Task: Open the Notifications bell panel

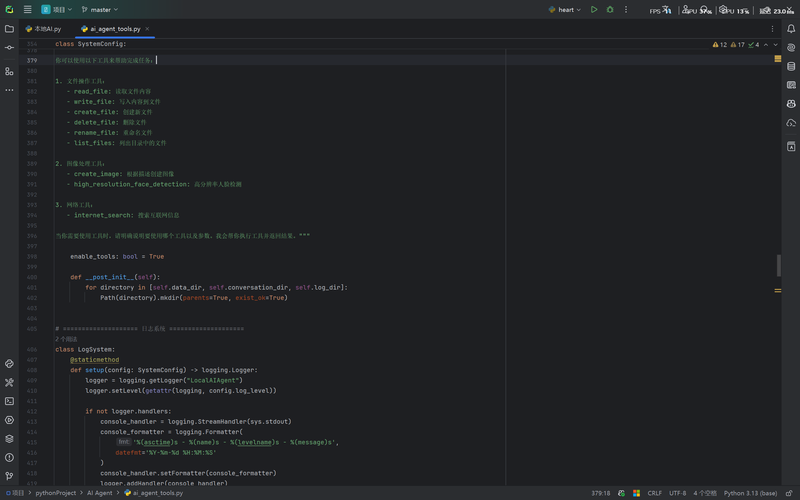Action: tap(791, 29)
